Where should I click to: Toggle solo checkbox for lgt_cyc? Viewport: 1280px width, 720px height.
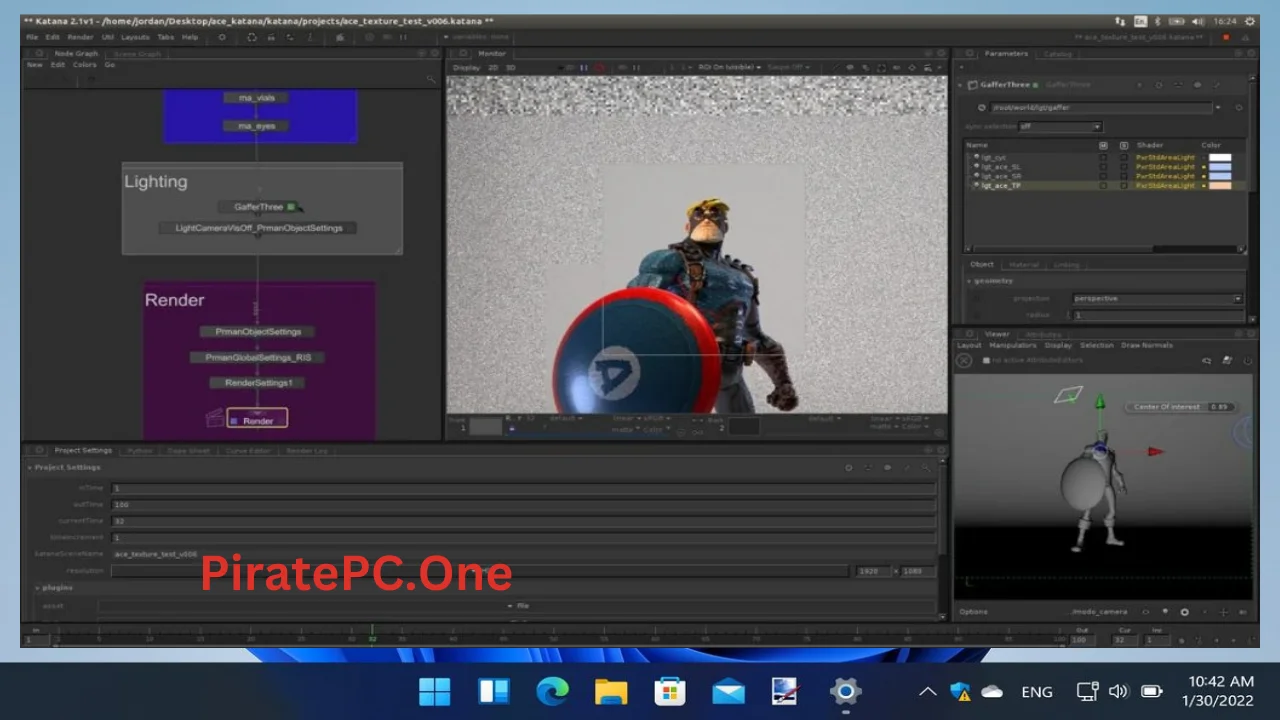[1124, 158]
